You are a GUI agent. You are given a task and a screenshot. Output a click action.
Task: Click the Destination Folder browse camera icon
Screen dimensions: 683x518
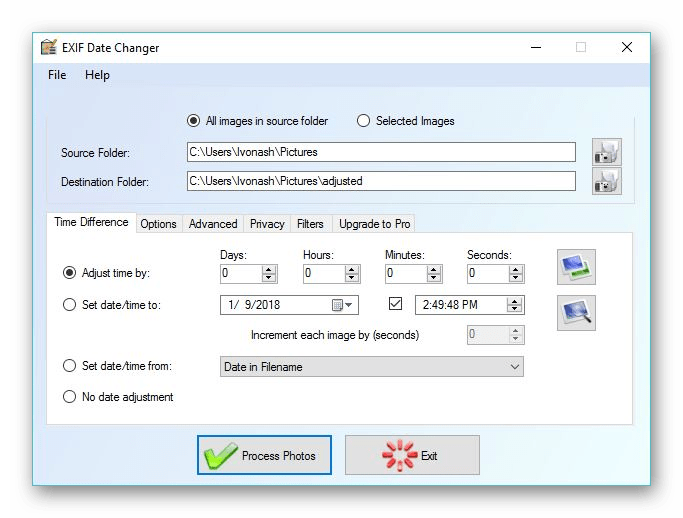point(607,181)
